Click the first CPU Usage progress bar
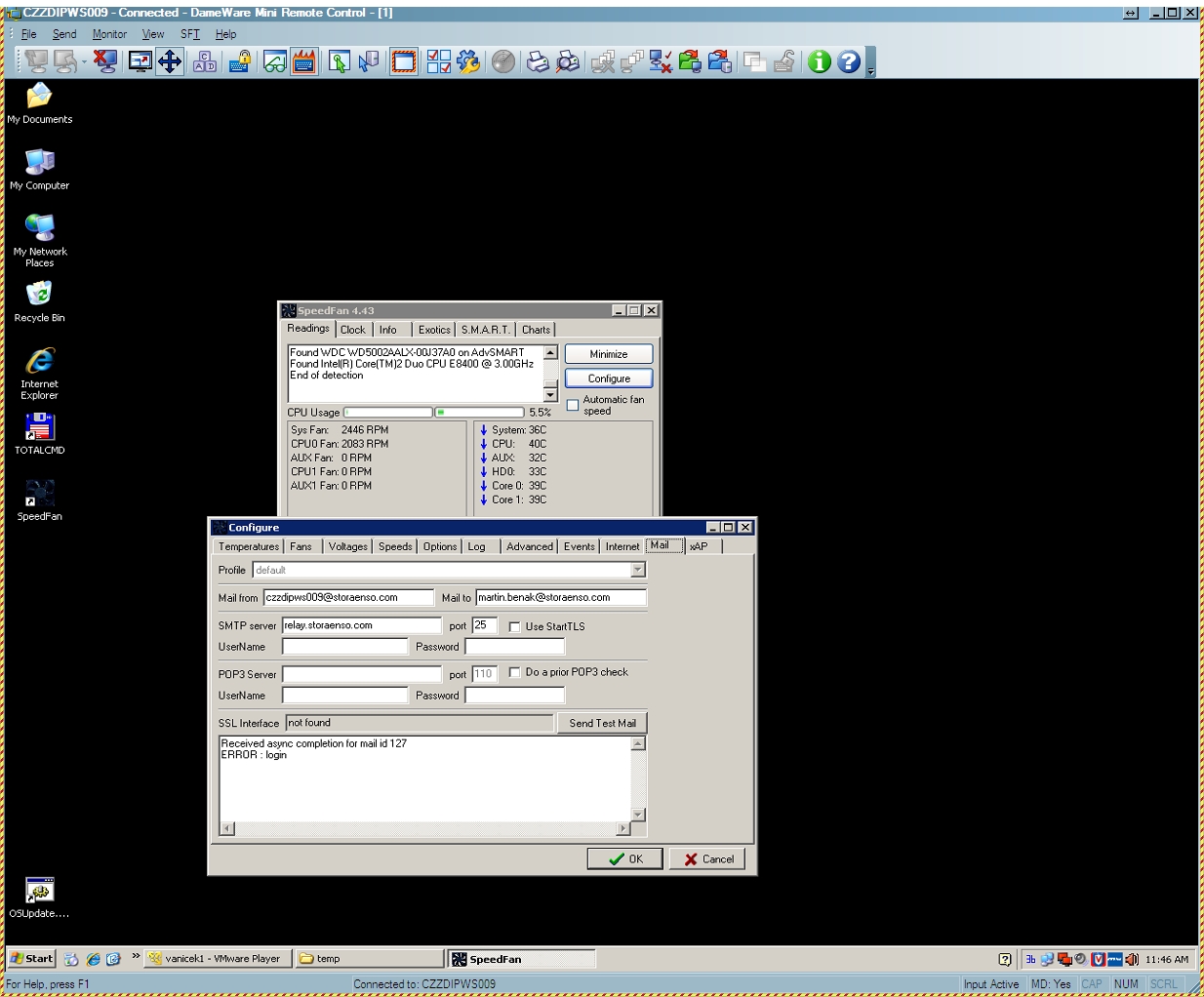The image size is (1204, 997). [x=387, y=413]
